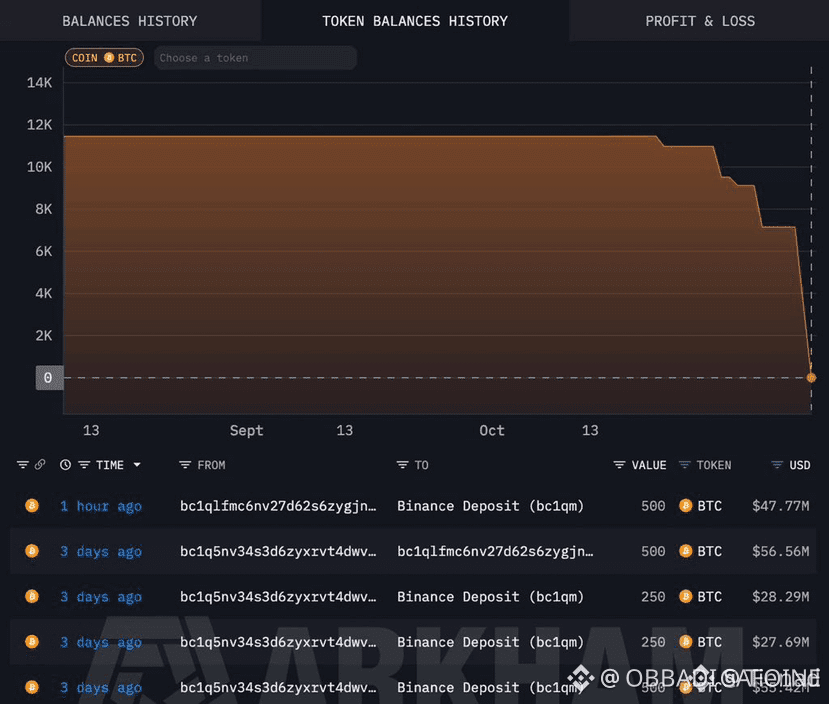
Task: Open '3 days ago' link in $28.29M row
Action: click(101, 597)
